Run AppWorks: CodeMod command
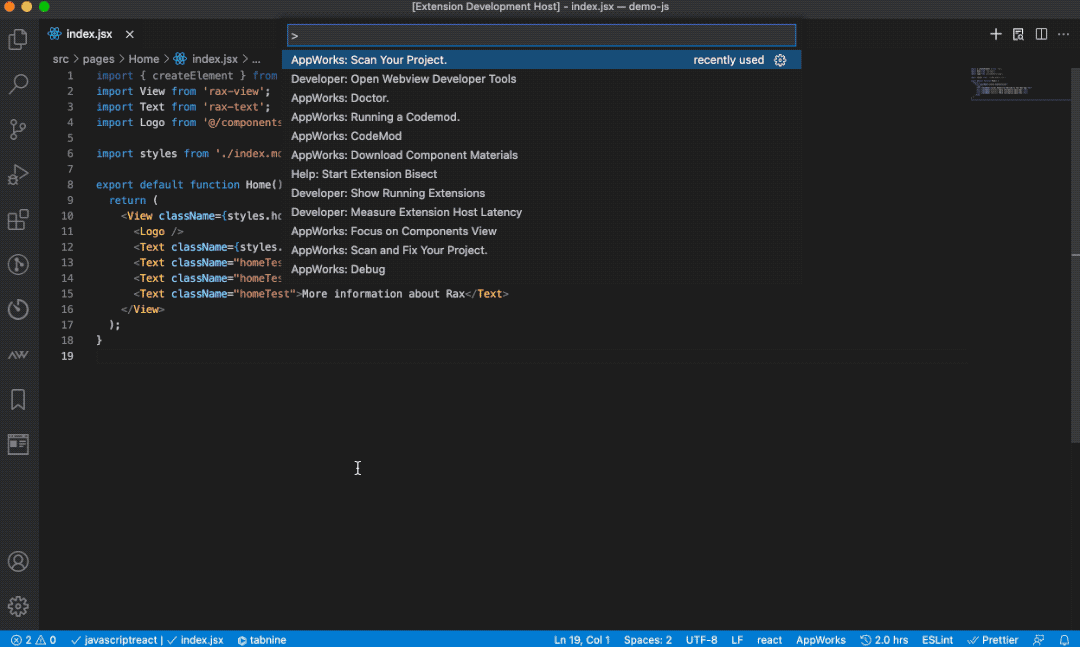 click(541, 136)
